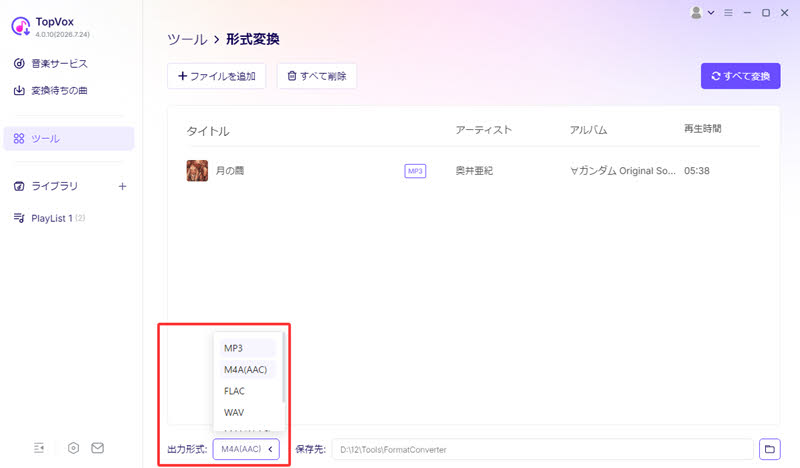Choose WAV from the output format list
Screen dimensions: 800x468
pos(247,412)
